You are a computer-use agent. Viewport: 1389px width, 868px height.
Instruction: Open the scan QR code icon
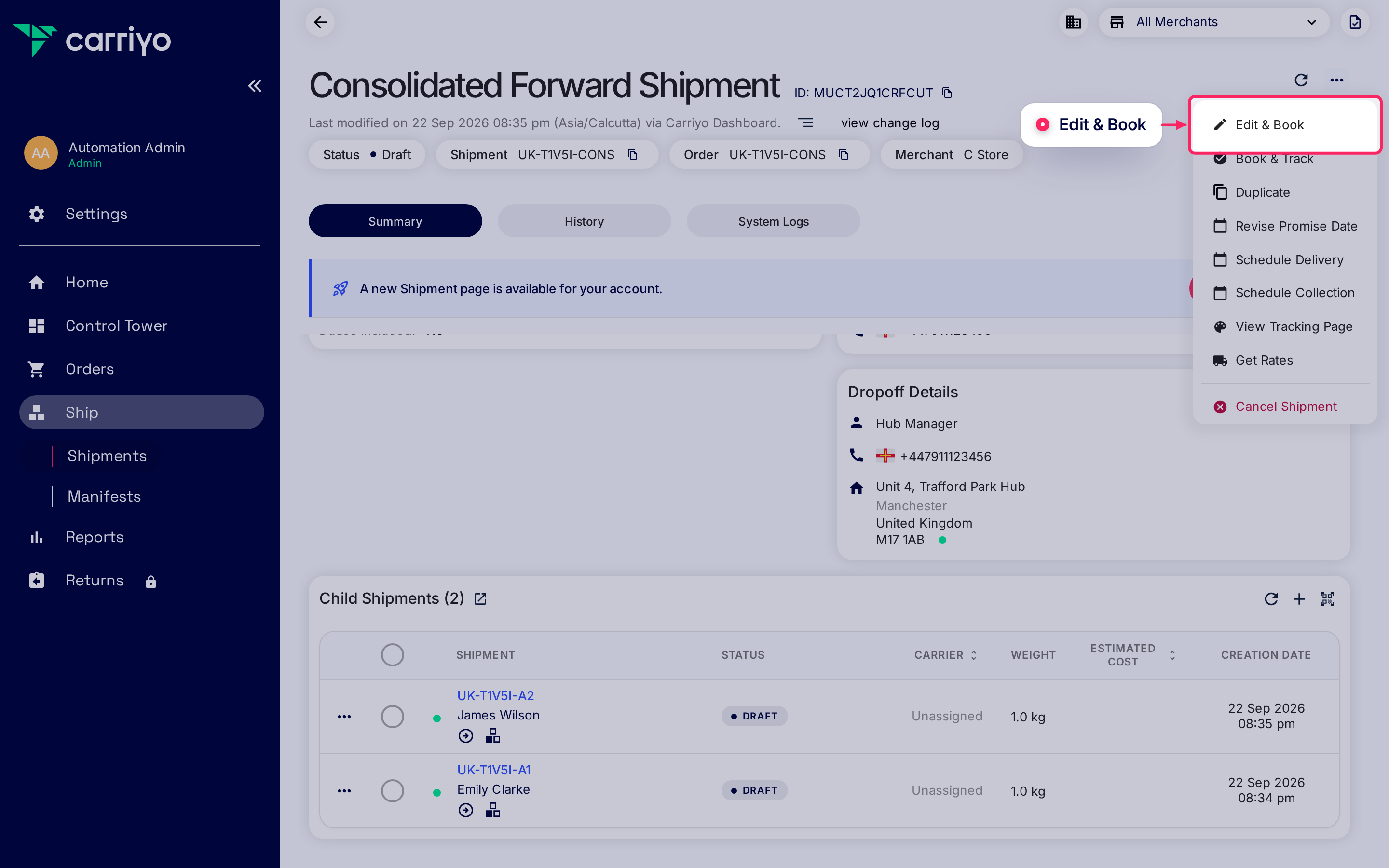1327,599
